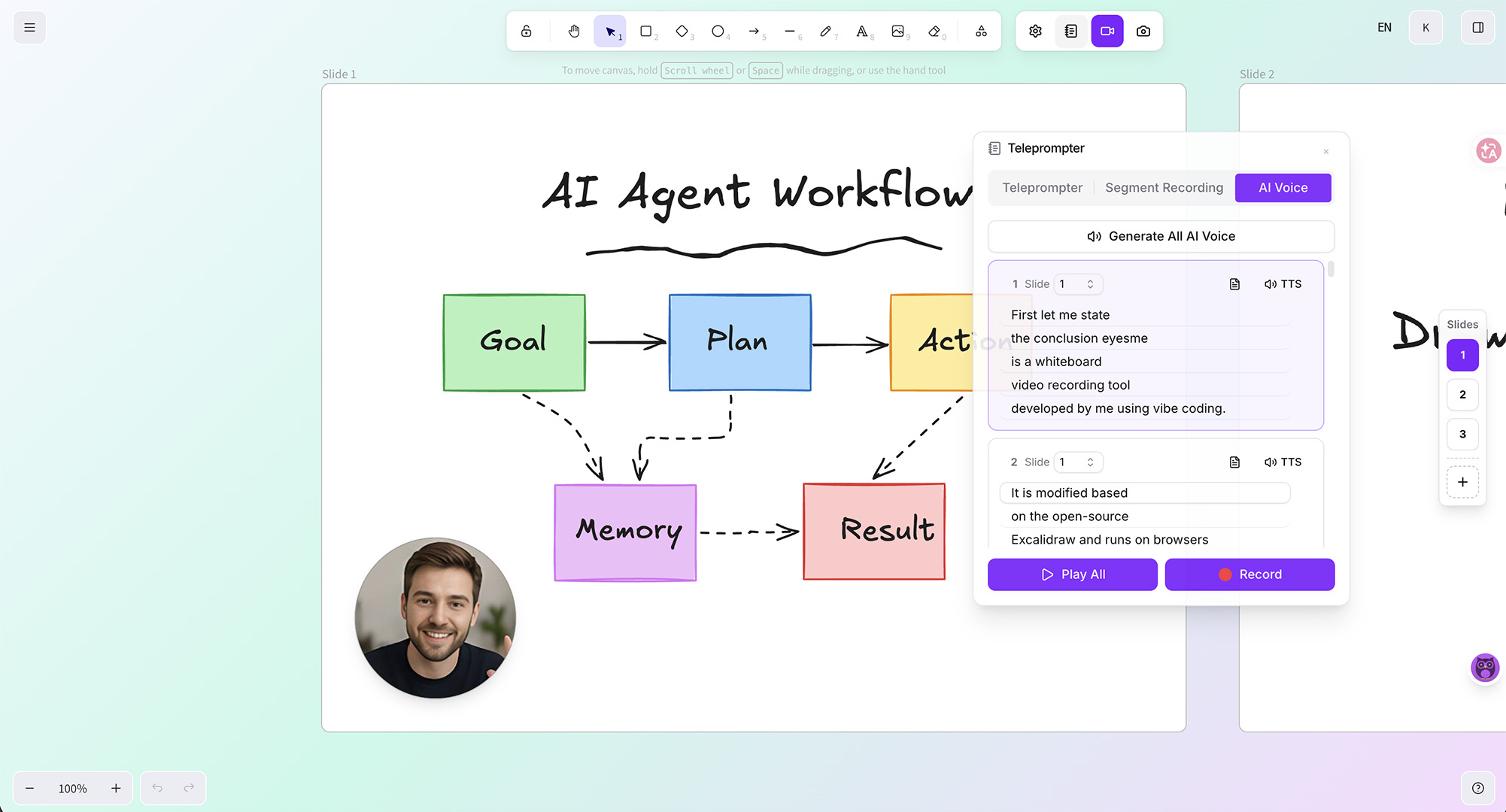Open the hamburger main menu
The image size is (1506, 812).
(x=29, y=28)
